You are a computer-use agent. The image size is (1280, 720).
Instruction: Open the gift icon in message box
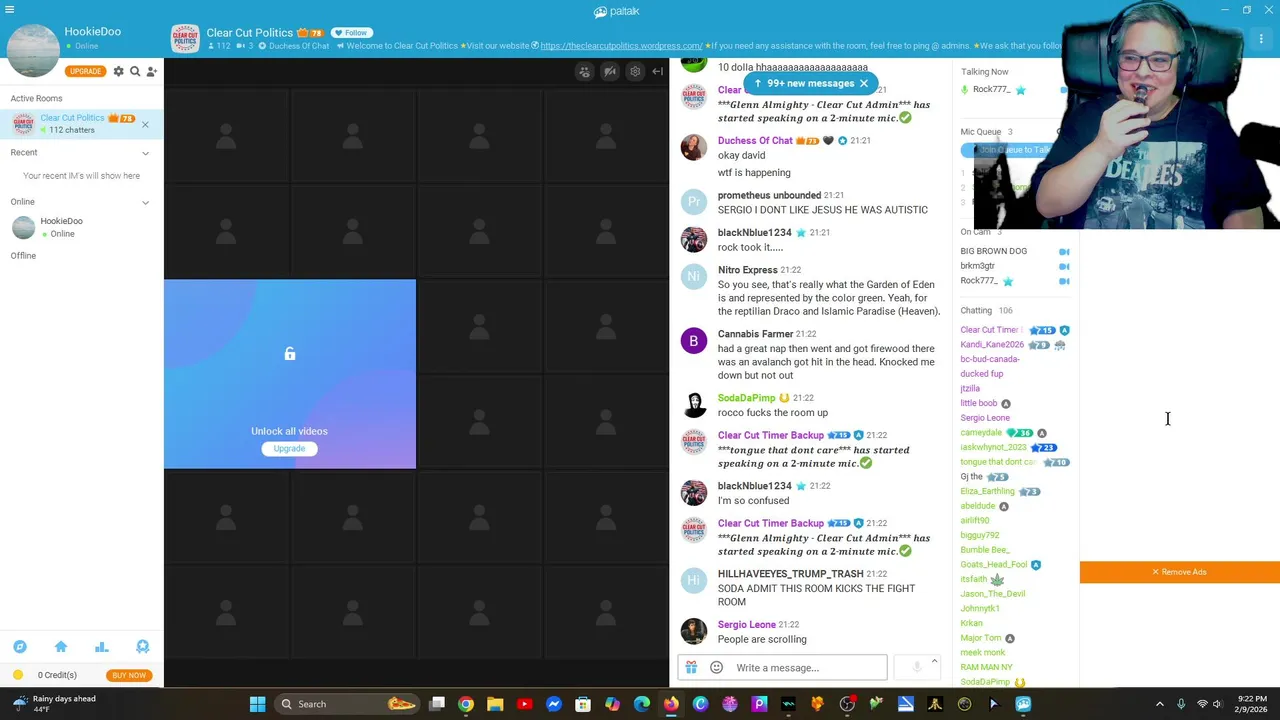[x=691, y=668]
